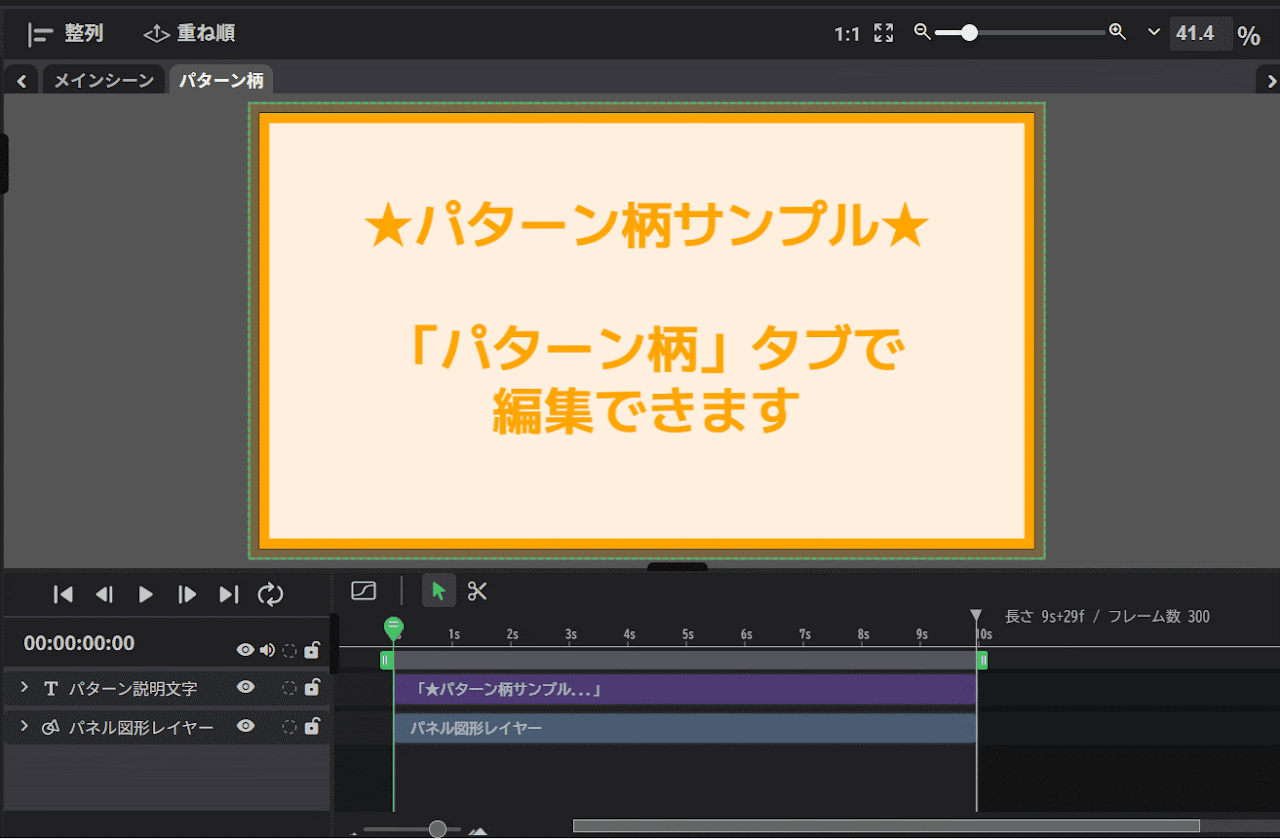The height and width of the screenshot is (839, 1280).
Task: Click the 編集できます canvas text
Action: tap(647, 410)
